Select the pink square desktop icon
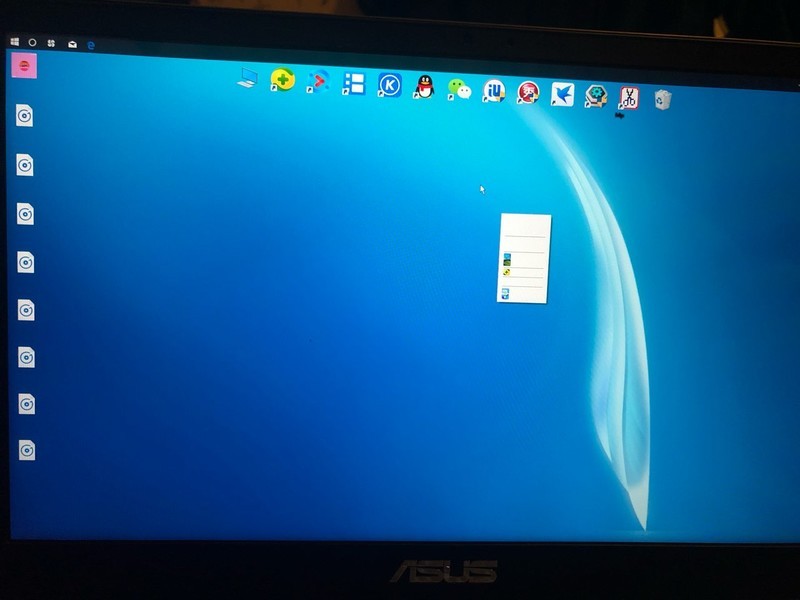Image resolution: width=800 pixels, height=600 pixels. (24, 65)
